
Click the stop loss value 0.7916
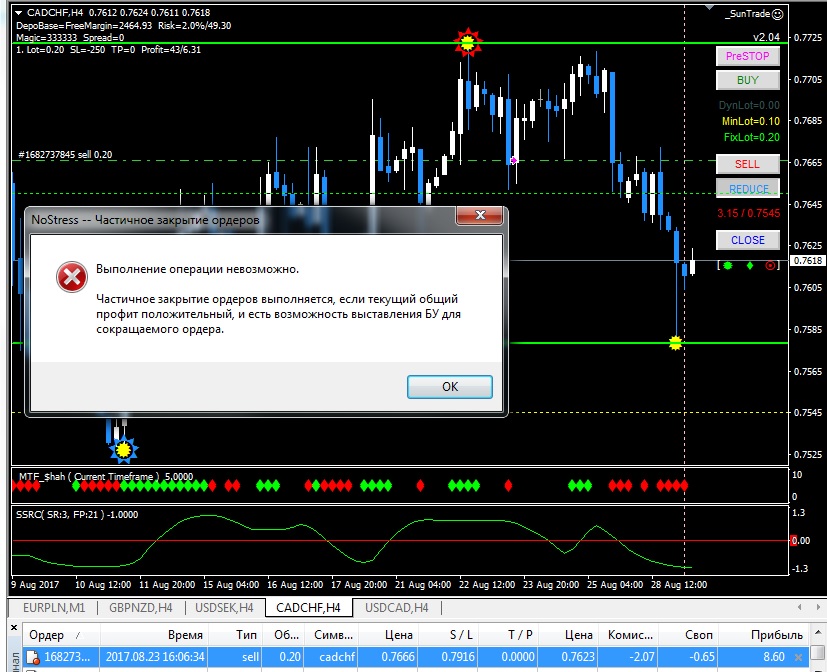click(458, 657)
